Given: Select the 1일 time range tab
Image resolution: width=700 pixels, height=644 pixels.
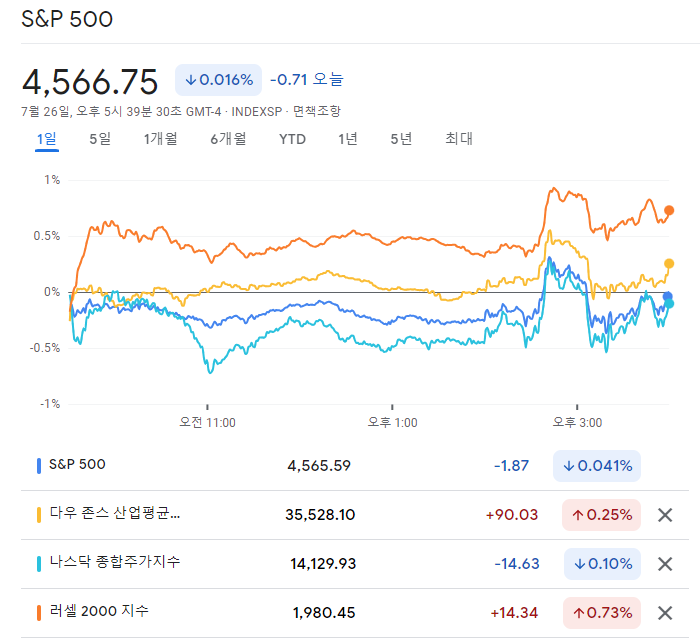Looking at the screenshot, I should coord(46,139).
